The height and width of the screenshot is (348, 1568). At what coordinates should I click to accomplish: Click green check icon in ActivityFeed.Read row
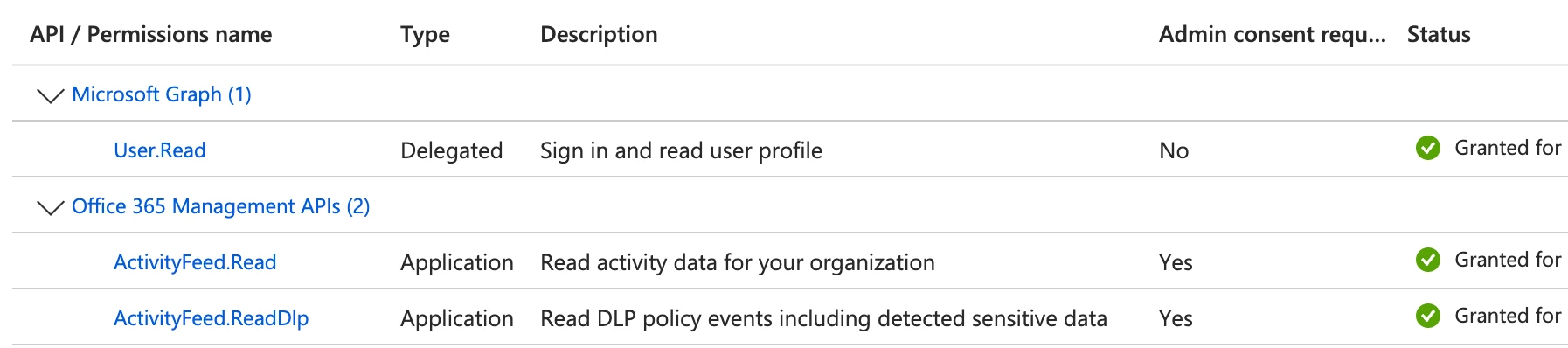click(x=1428, y=261)
